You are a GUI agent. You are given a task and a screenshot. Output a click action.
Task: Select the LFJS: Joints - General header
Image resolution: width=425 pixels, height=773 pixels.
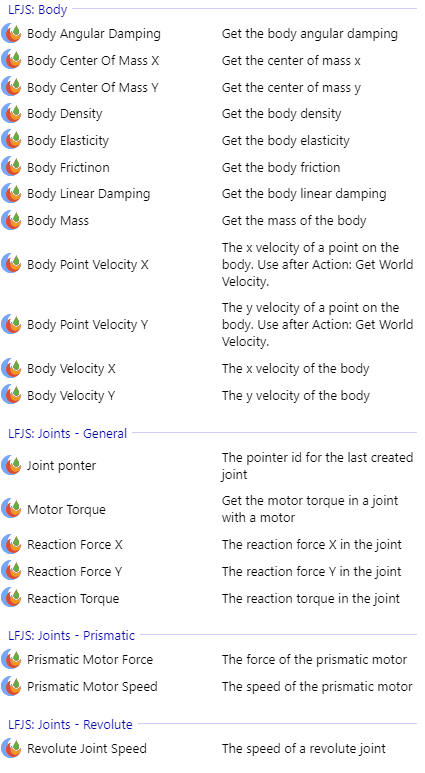68,433
